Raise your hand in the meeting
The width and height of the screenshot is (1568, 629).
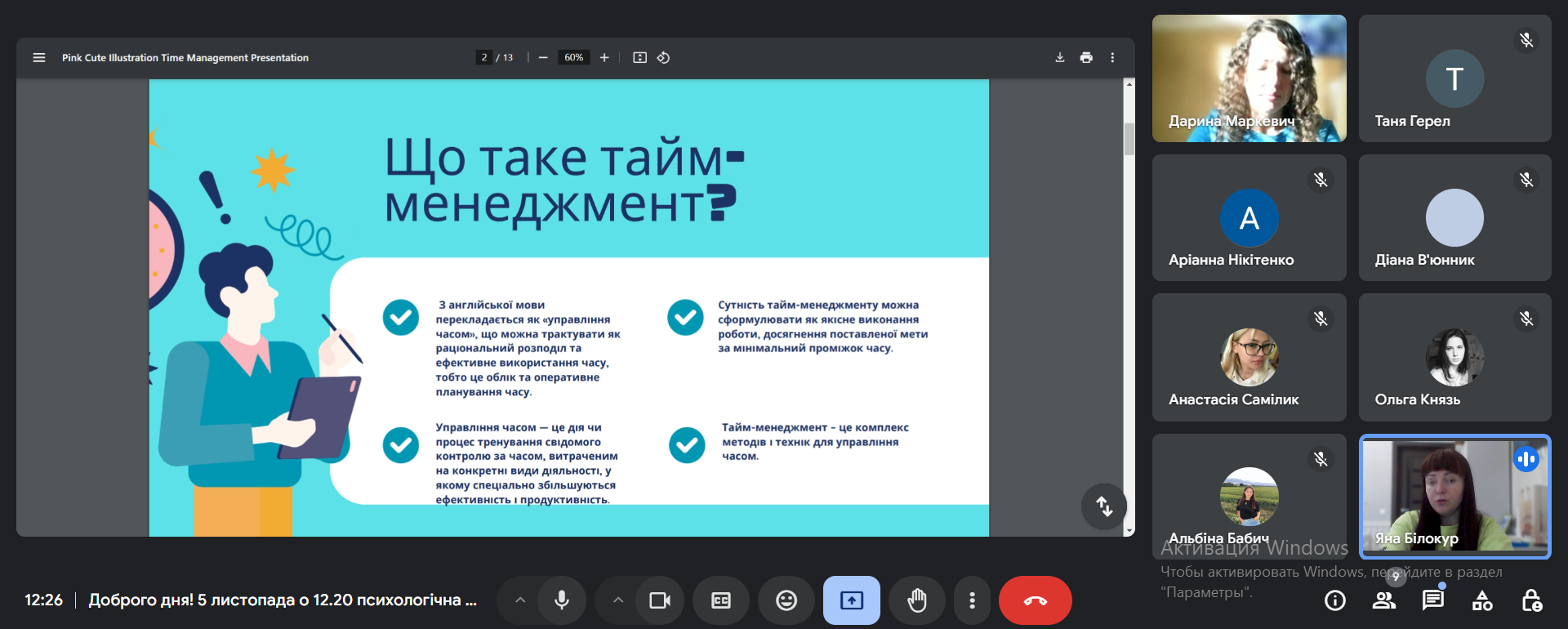click(x=916, y=600)
